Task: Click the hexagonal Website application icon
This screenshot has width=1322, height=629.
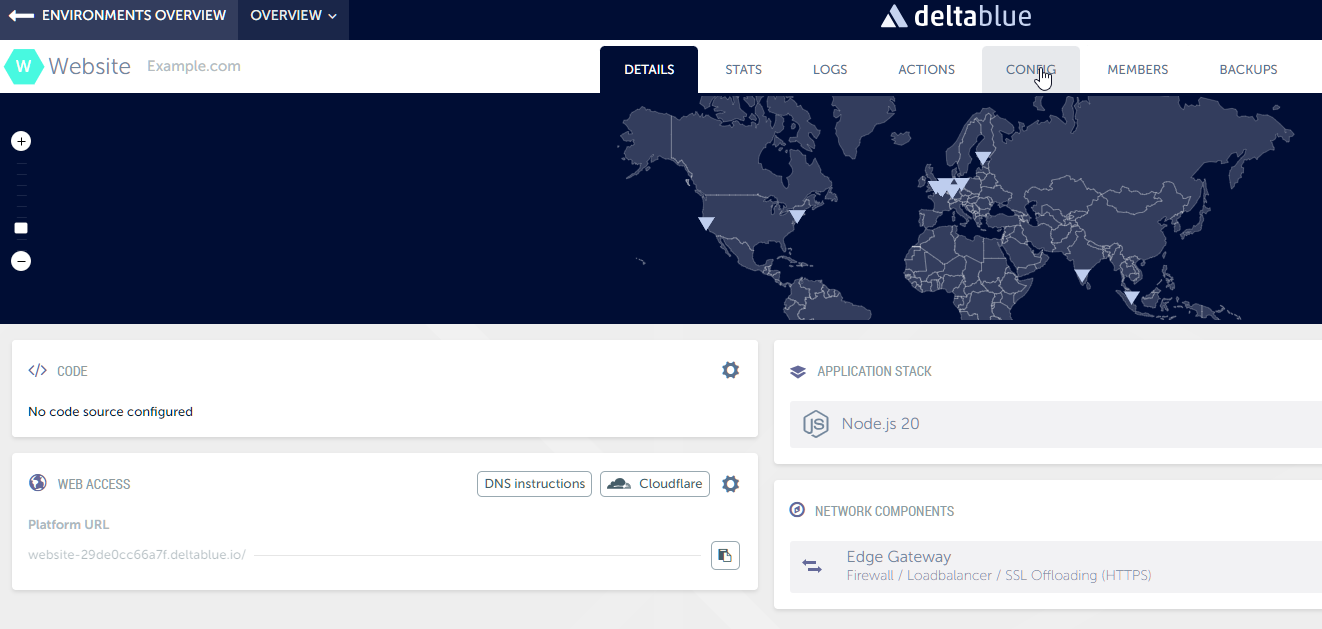Action: 24,67
